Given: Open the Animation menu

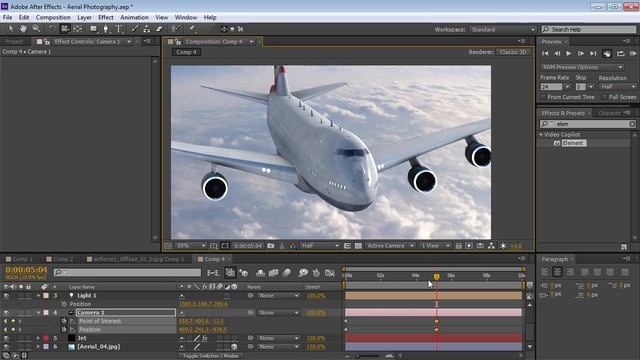Looking at the screenshot, I should (x=134, y=18).
